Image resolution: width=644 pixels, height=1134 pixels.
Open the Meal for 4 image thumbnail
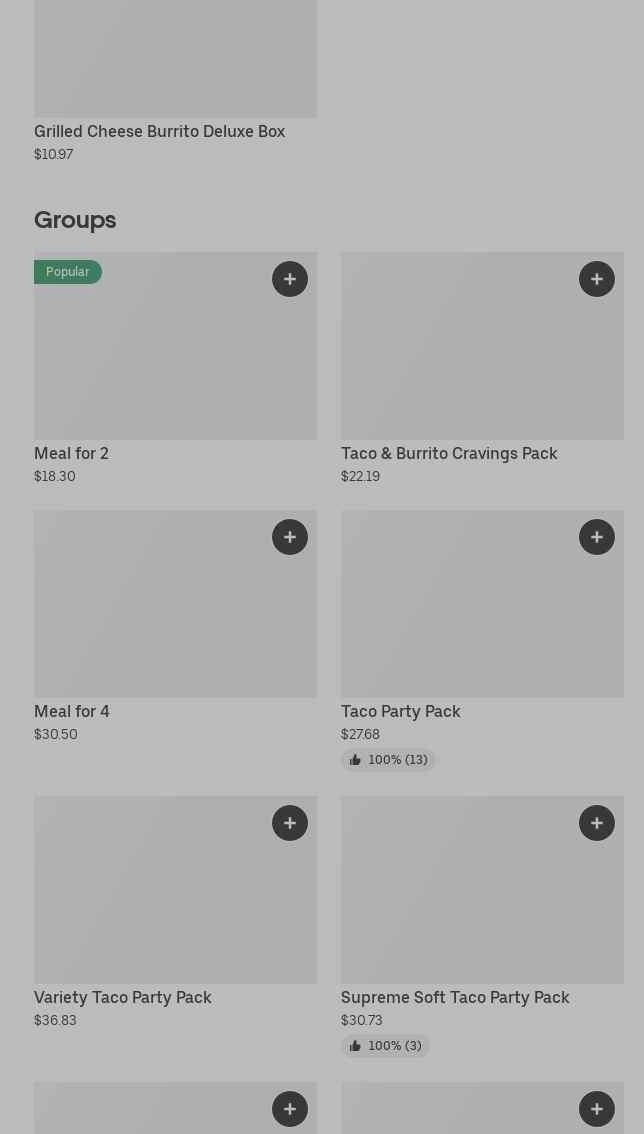point(176,604)
